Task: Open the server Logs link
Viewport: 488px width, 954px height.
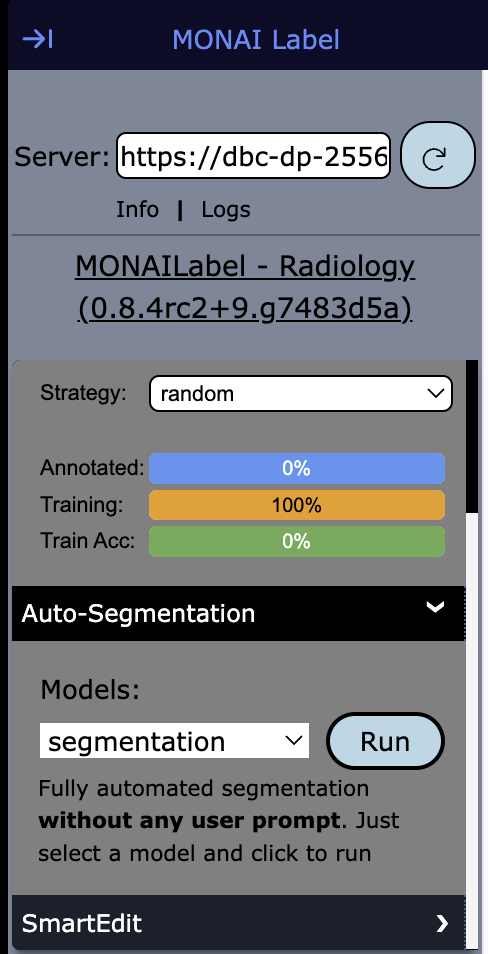Action: click(226, 210)
